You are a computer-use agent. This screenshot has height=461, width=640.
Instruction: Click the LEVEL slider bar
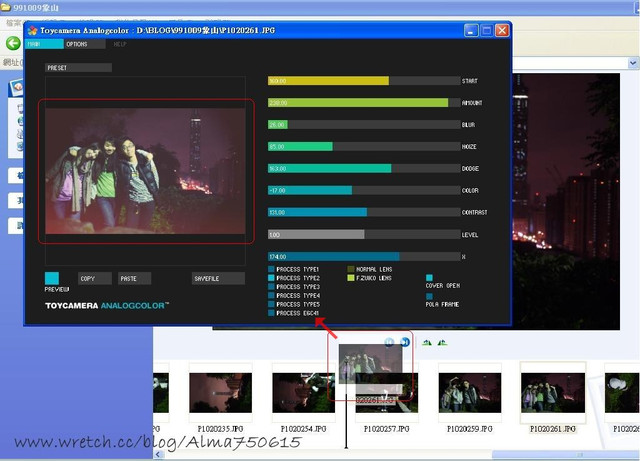(x=364, y=234)
